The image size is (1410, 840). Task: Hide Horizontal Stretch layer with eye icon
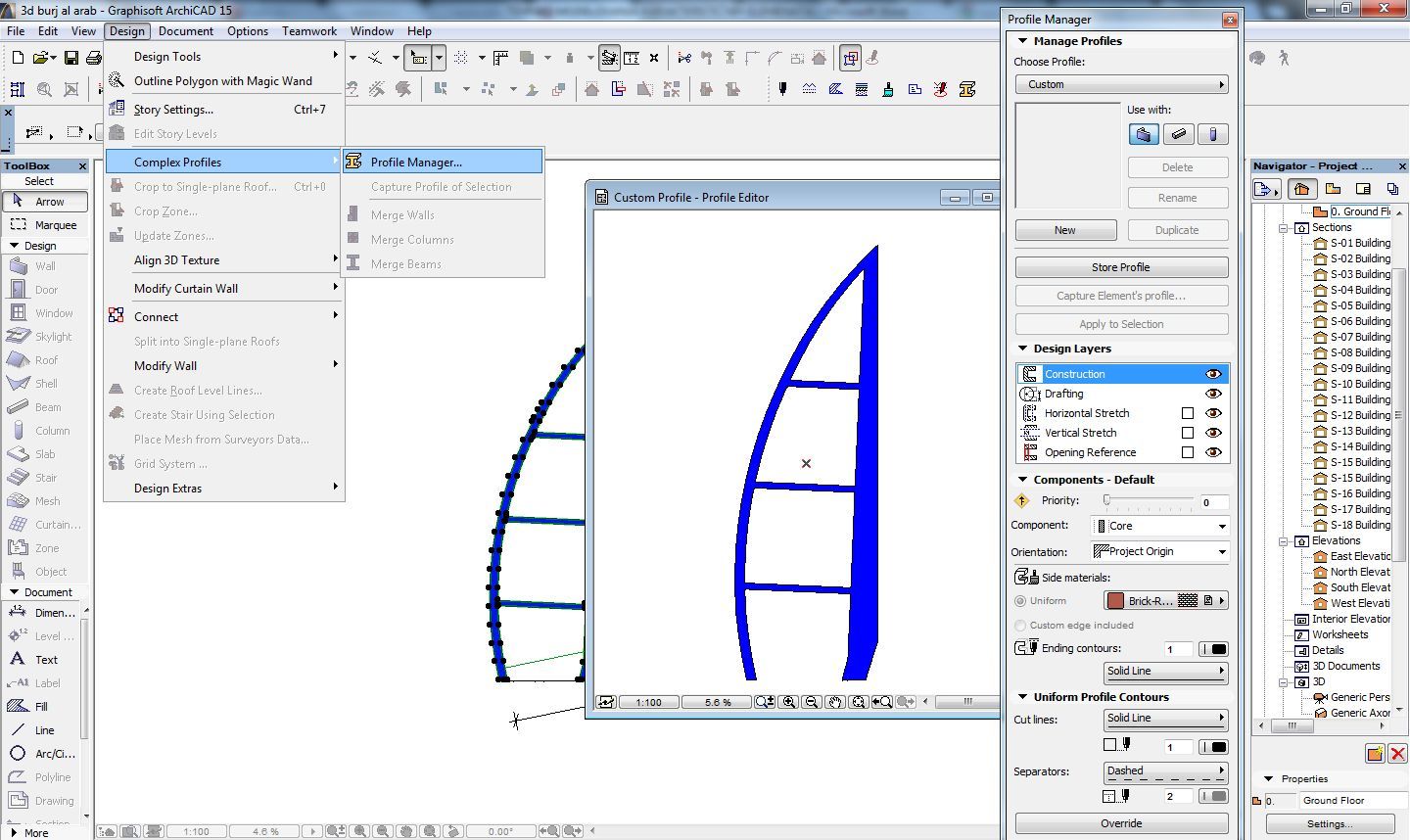1213,413
